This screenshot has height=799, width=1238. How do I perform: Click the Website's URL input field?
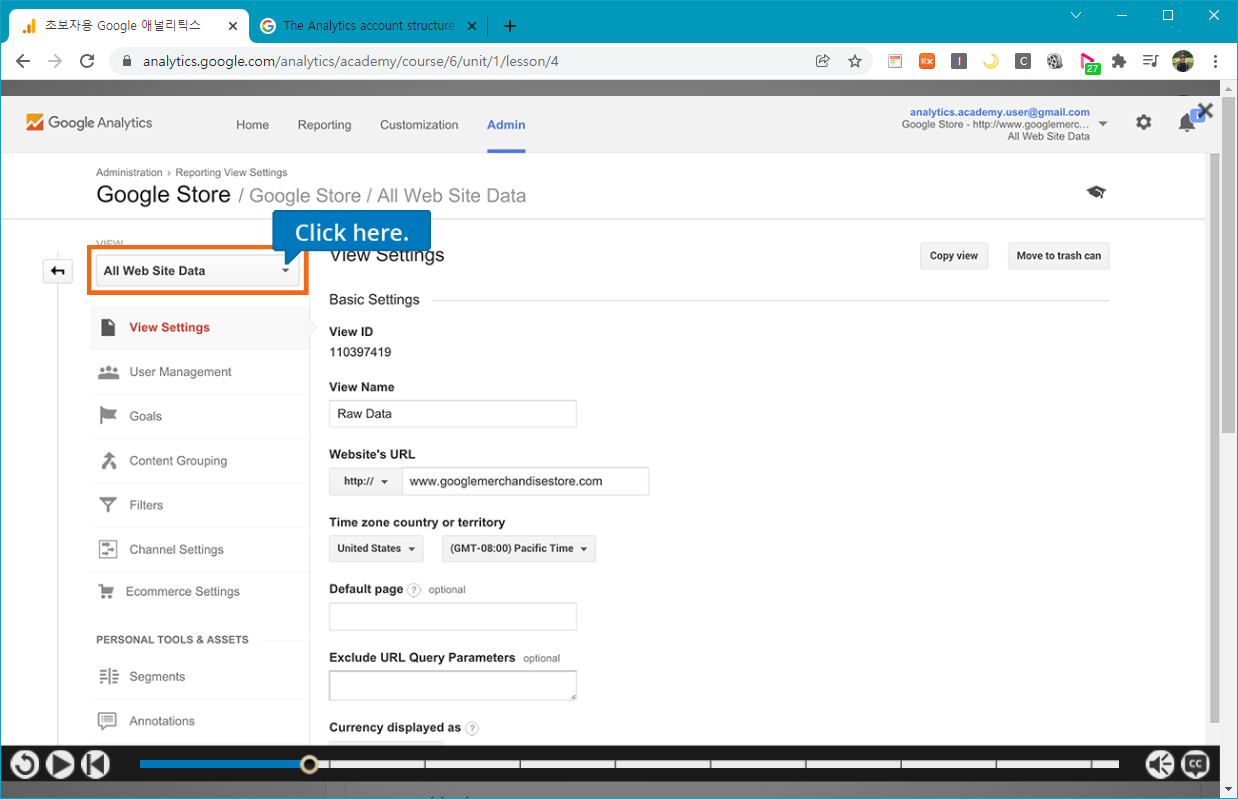[x=525, y=481]
